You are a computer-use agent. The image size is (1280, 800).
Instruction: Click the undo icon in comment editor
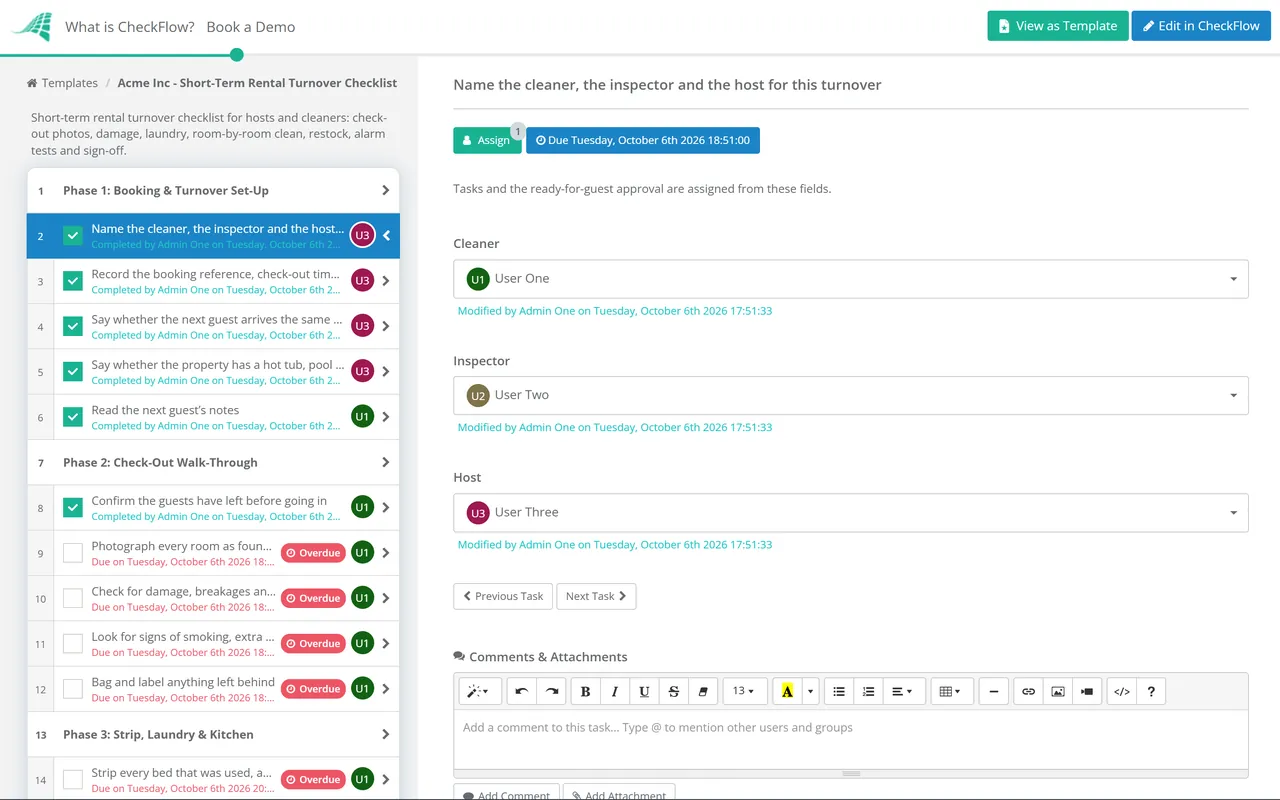[x=522, y=691]
